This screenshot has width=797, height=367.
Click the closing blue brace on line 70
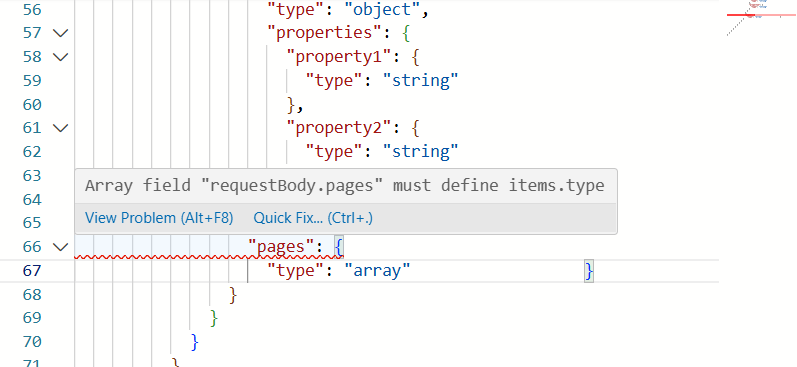(x=195, y=342)
